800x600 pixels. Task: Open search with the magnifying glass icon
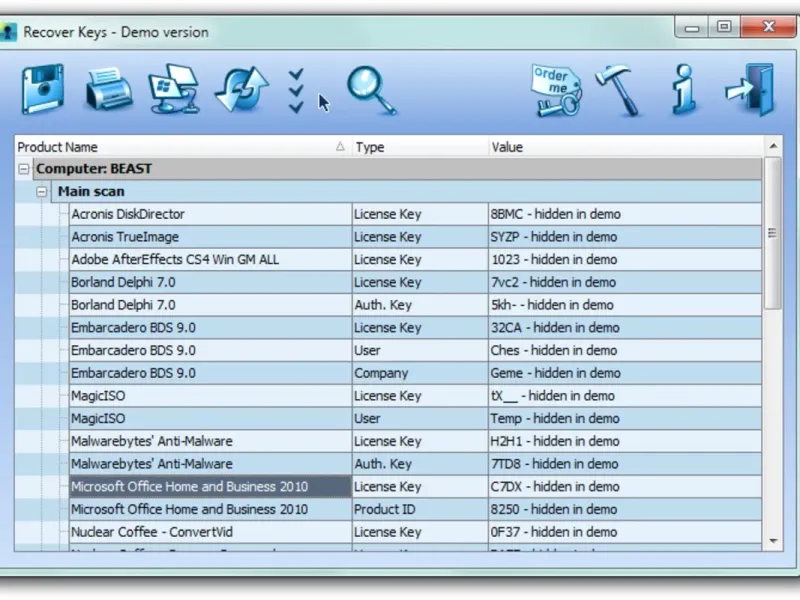coord(371,91)
